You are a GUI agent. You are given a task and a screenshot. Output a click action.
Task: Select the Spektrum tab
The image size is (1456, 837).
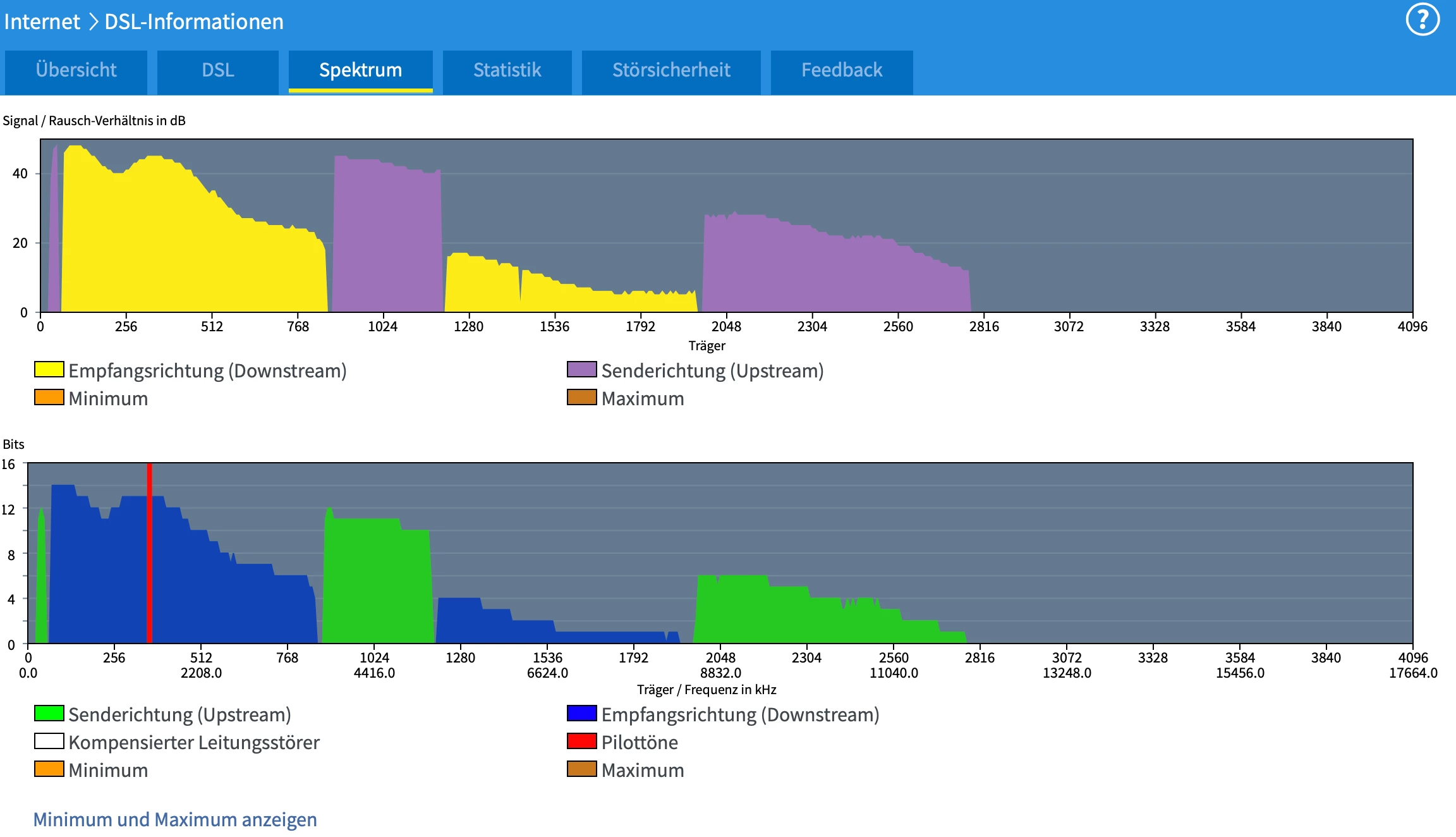point(360,70)
